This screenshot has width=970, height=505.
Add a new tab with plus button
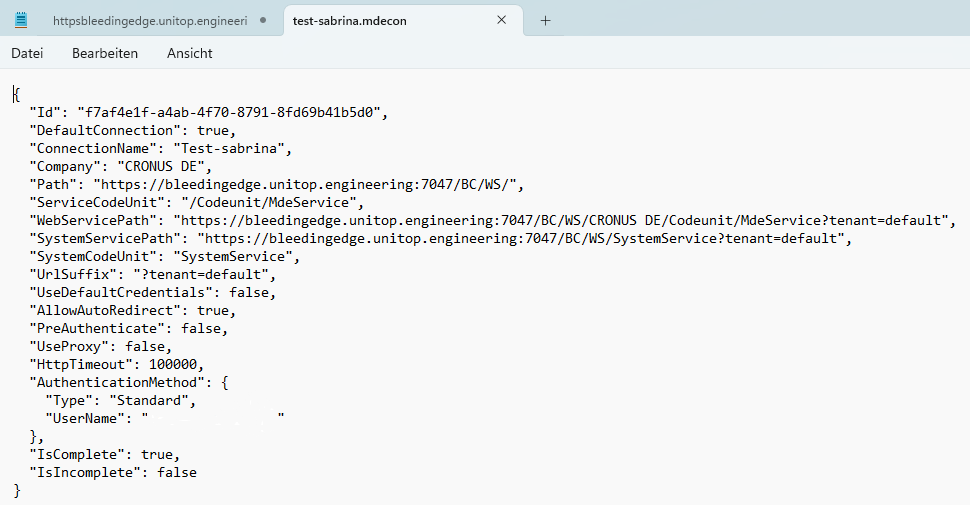pos(545,20)
